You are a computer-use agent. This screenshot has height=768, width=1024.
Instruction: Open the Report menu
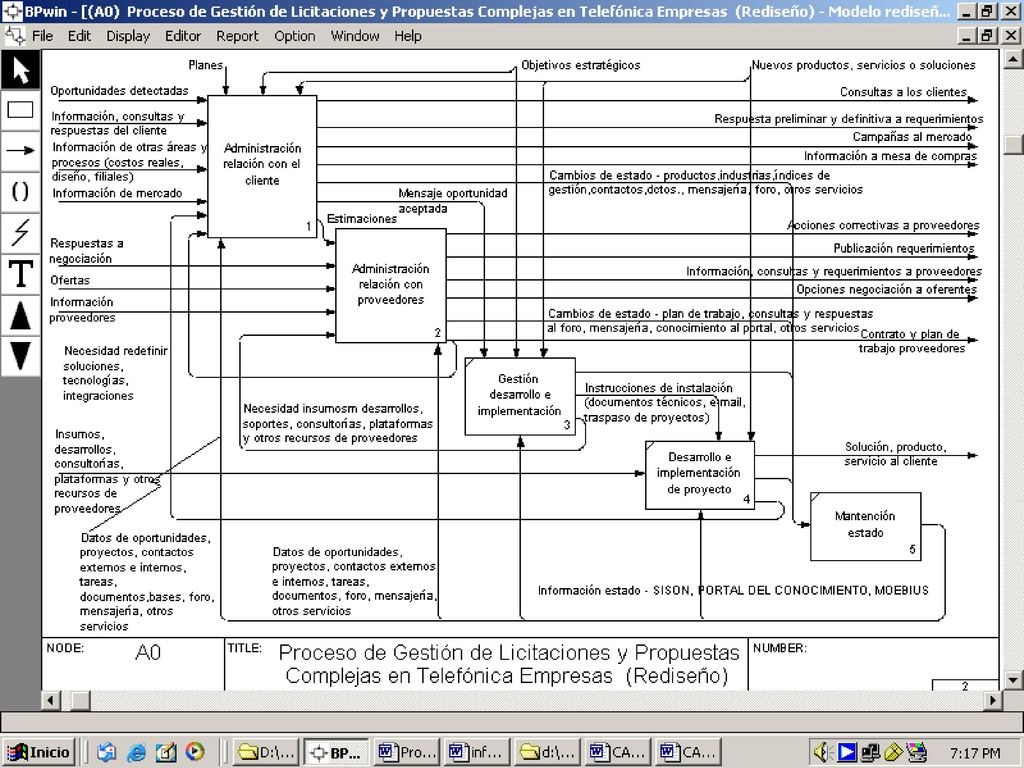[x=237, y=36]
